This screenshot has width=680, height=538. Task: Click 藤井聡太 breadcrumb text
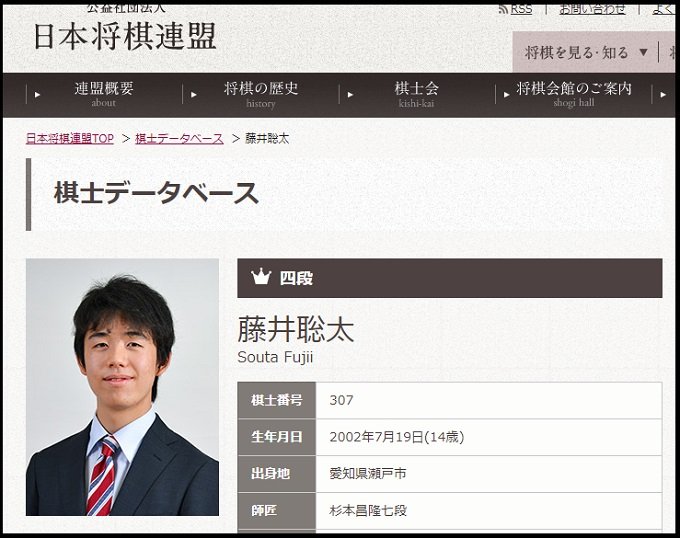267,139
